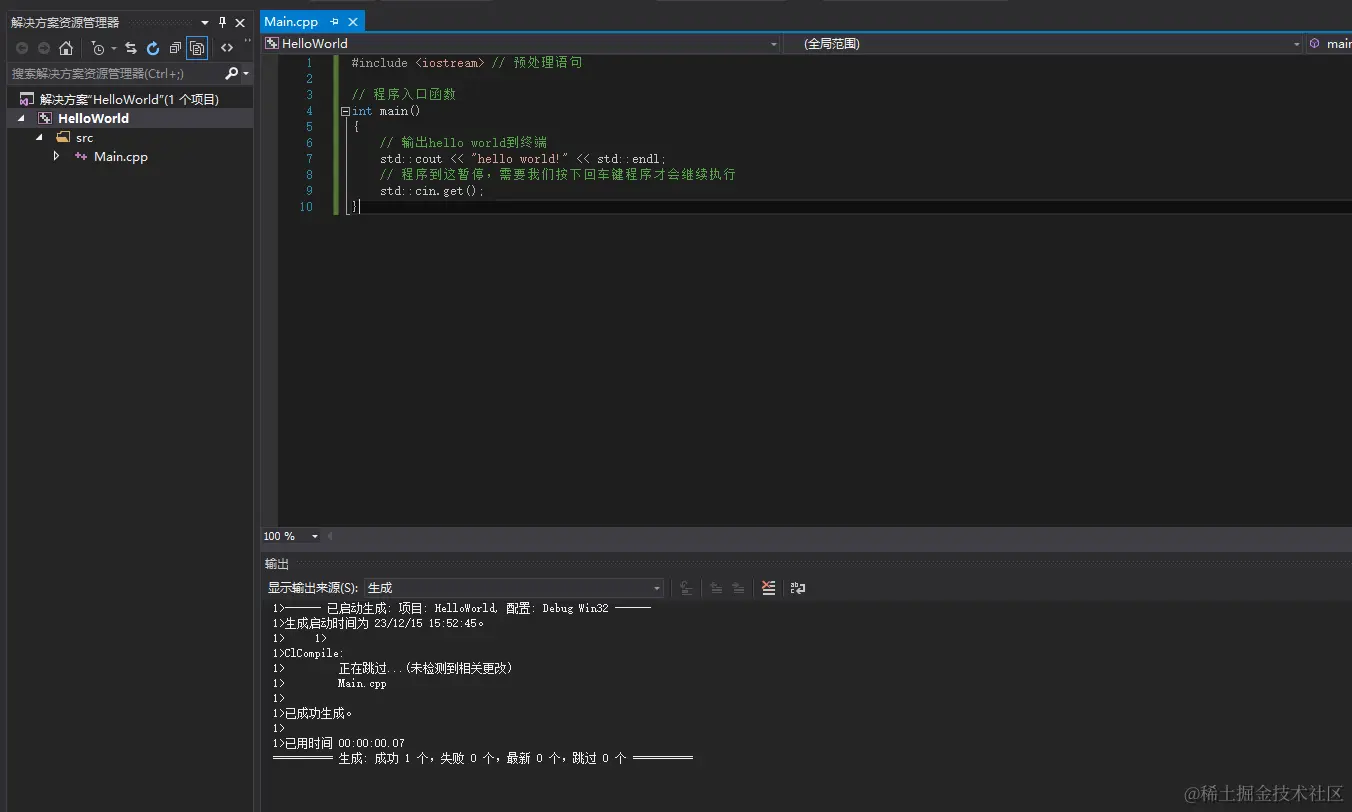Viewport: 1352px width, 812px height.
Task: Close the Solution Explorer panel
Action: click(x=240, y=22)
